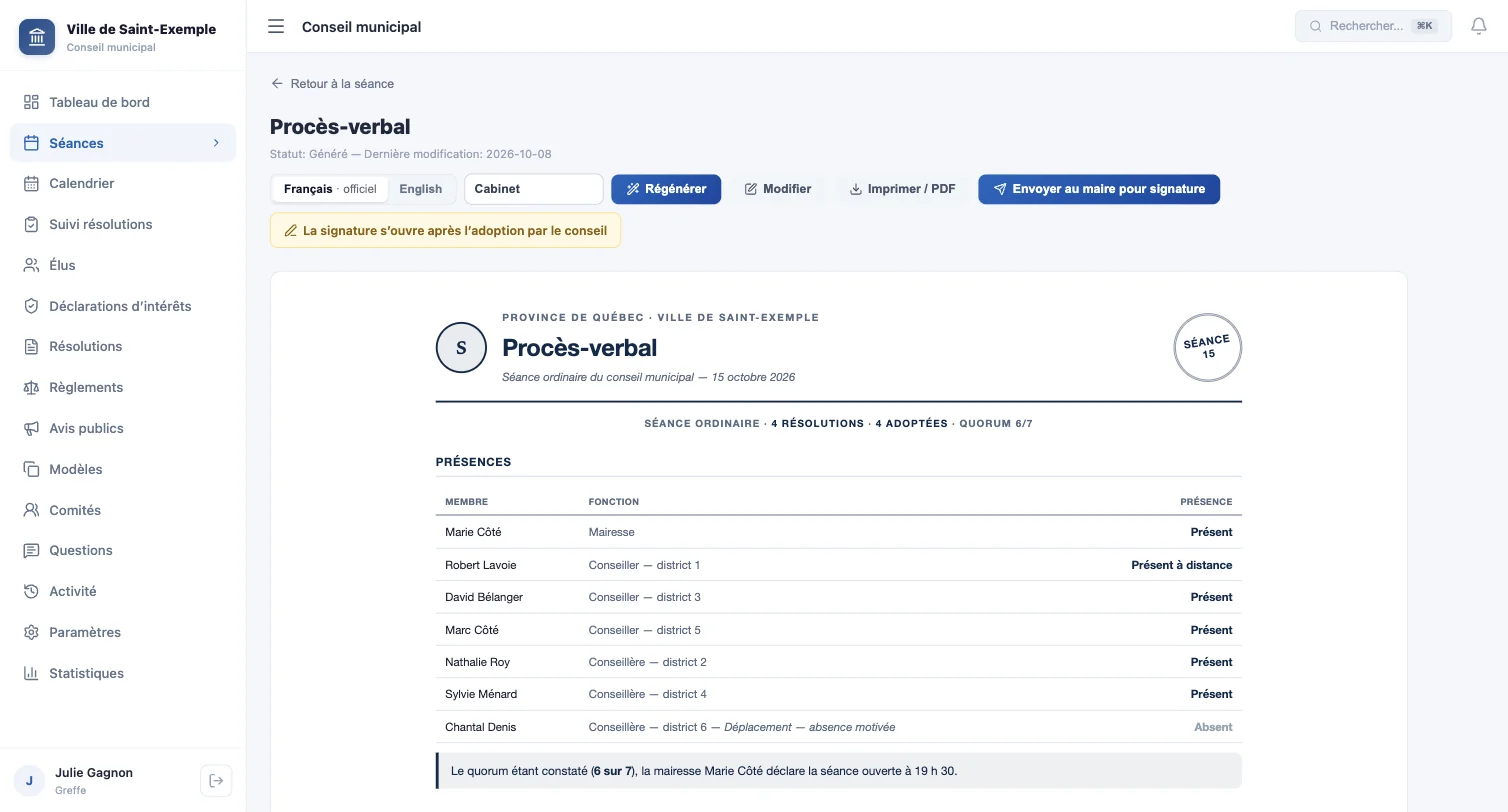The image size is (1508, 812).
Task: Open Séances in the sidebar
Action: 123,143
